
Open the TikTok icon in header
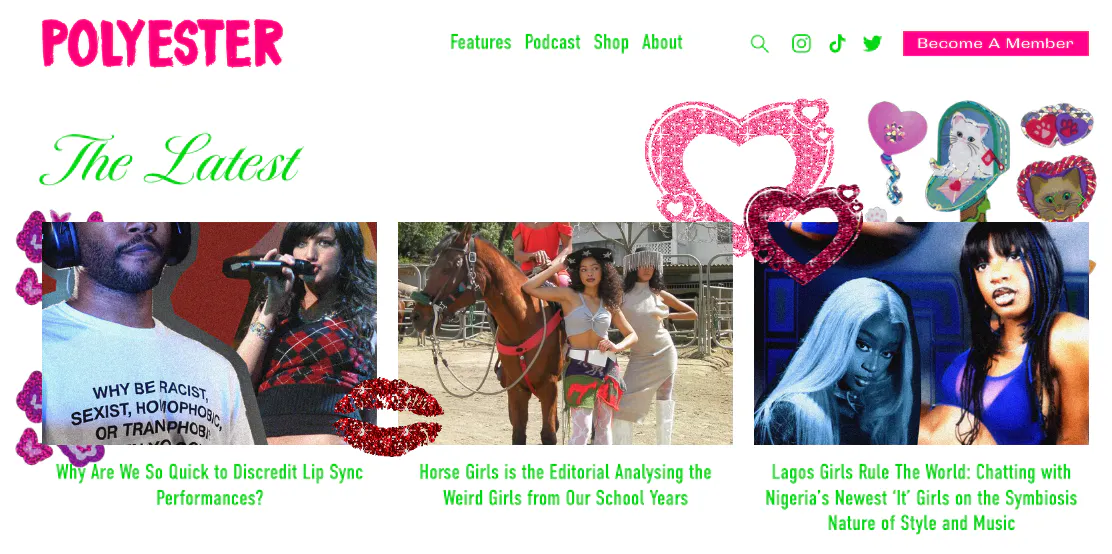(x=837, y=43)
